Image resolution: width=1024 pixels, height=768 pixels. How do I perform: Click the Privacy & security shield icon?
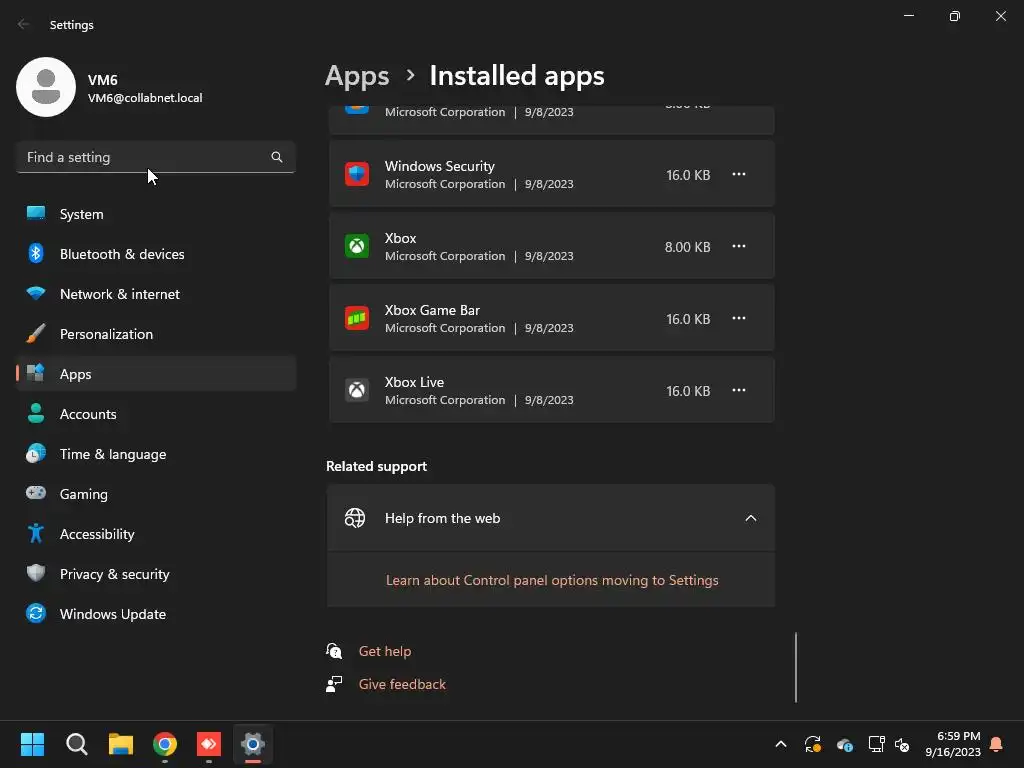pos(36,573)
